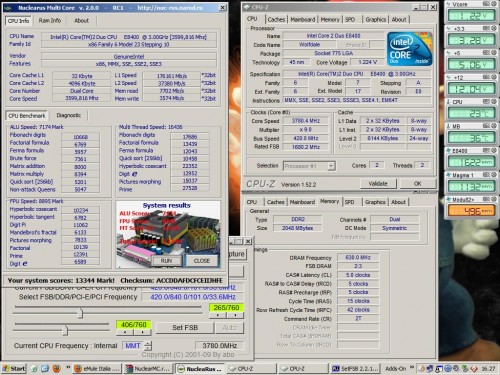500x375 pixels.
Task: Click the Core Speed 3780.4 MHz value in CPU-Z
Action: [x=306, y=121]
